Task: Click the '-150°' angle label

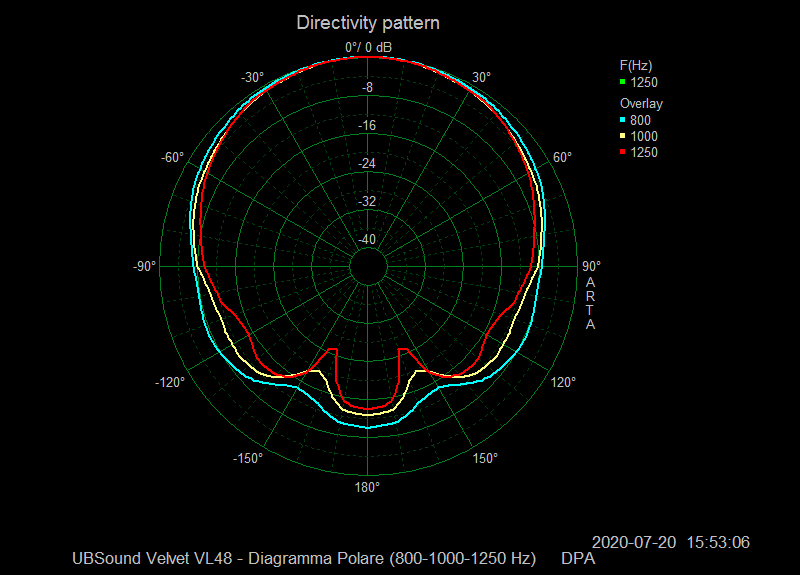Action: (x=248, y=459)
